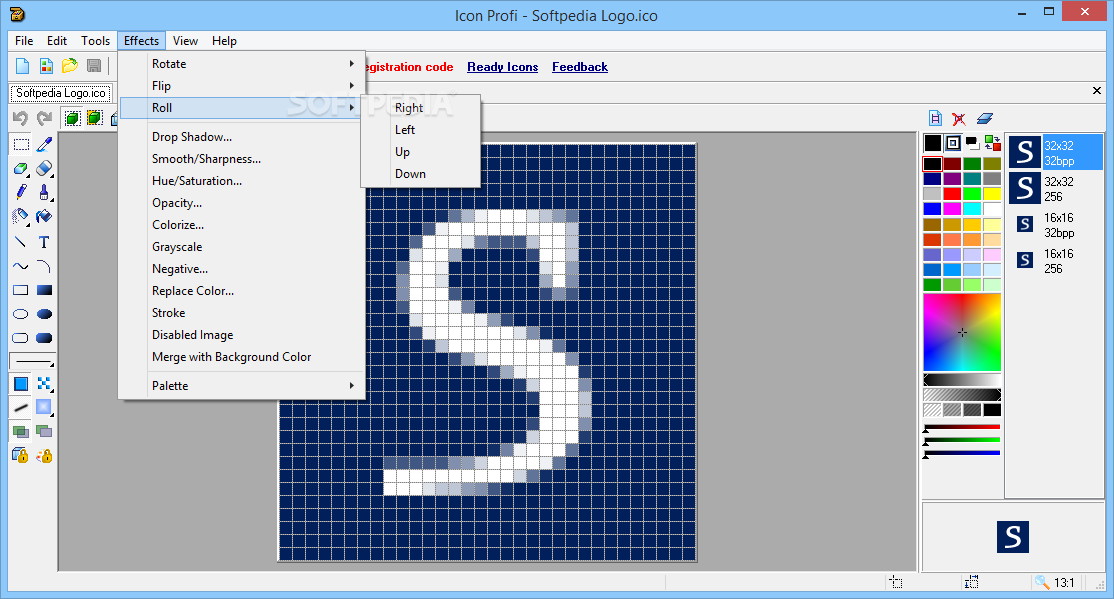1114x599 pixels.
Task: Expand the Flip submenu
Action: coord(242,86)
